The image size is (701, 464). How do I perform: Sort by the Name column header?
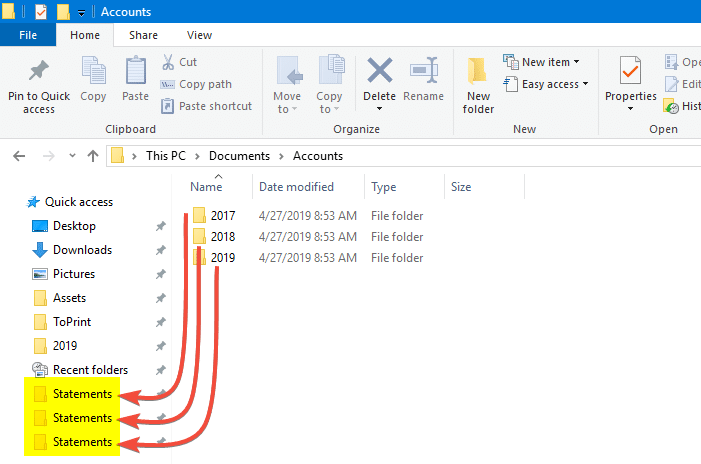[206, 187]
